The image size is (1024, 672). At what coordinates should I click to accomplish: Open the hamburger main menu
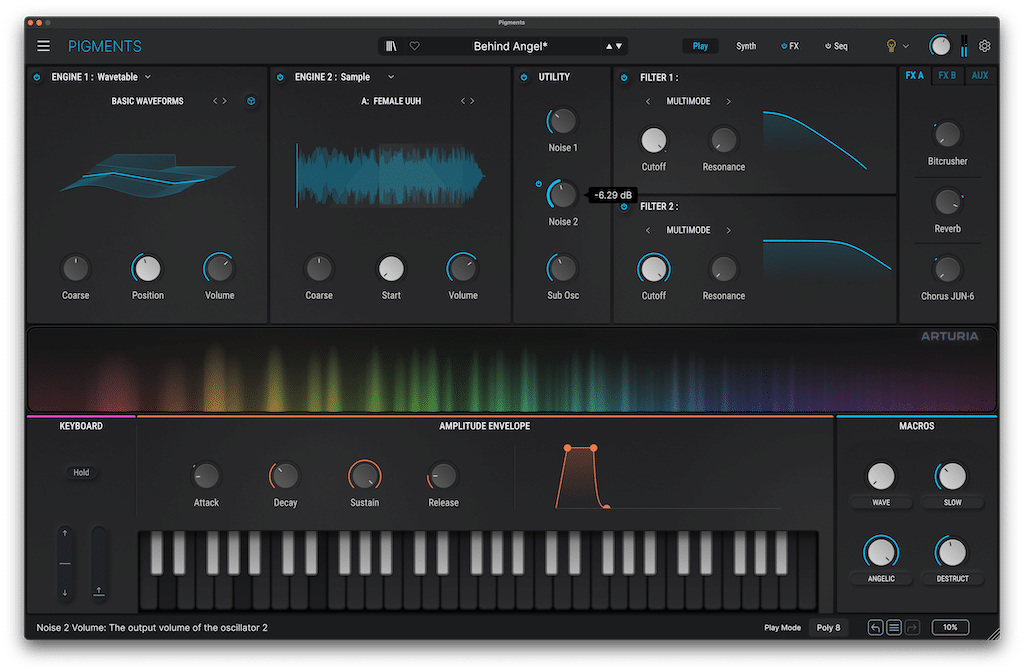pyautogui.click(x=43, y=46)
